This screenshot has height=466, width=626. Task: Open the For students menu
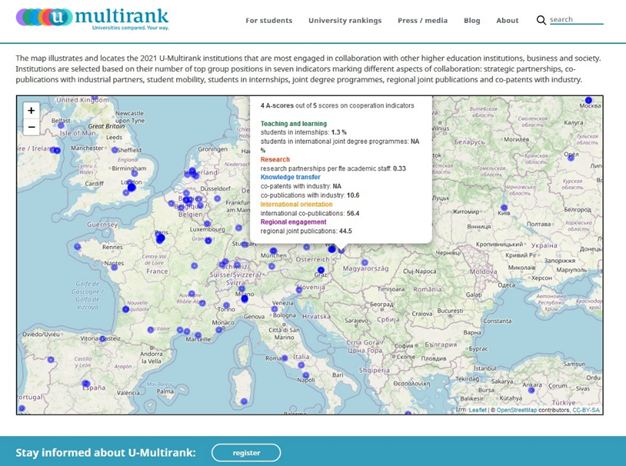pos(269,20)
